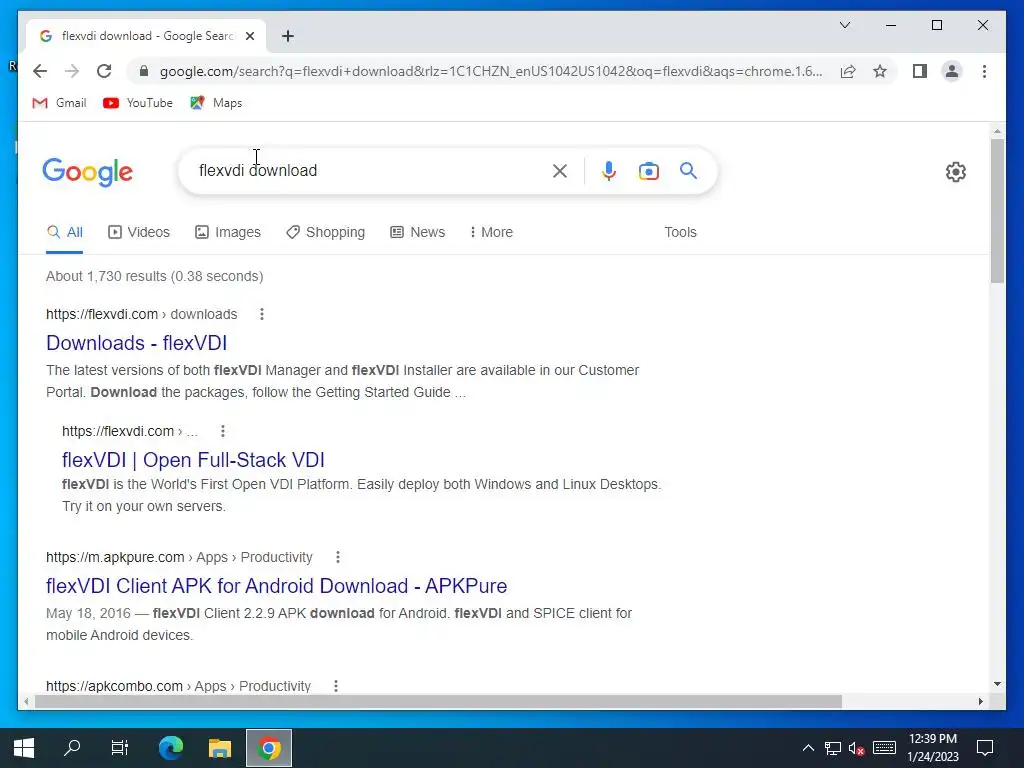Open options for flexvdi.com downloads result
This screenshot has width=1024, height=768.
tap(262, 314)
